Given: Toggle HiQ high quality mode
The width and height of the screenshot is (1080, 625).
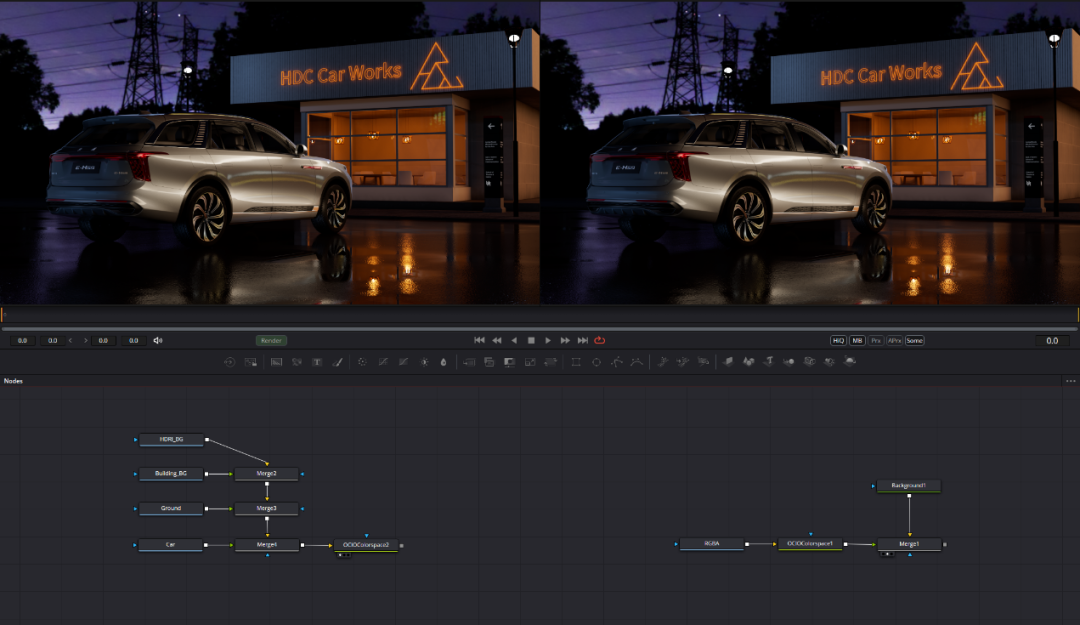Looking at the screenshot, I should click(x=838, y=340).
